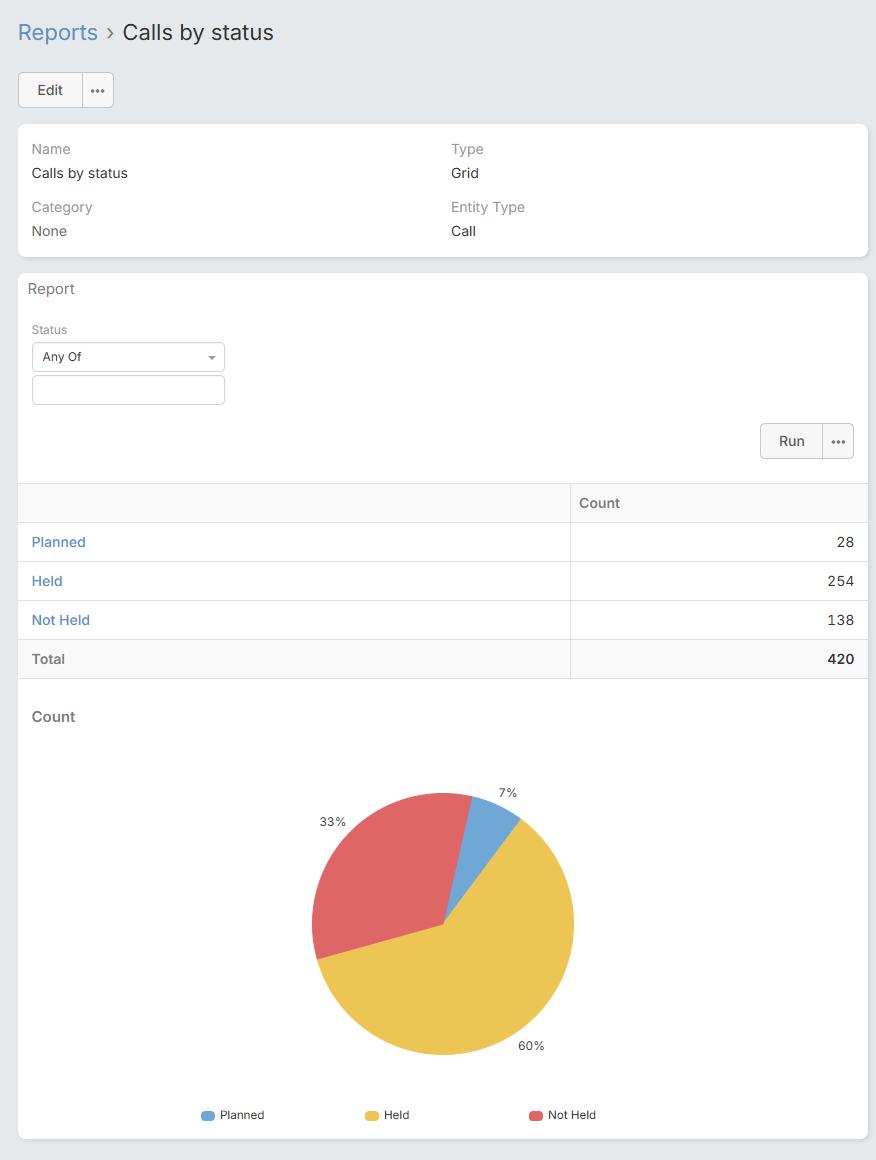Open the Planned calls link
876x1160 pixels.
(59, 542)
